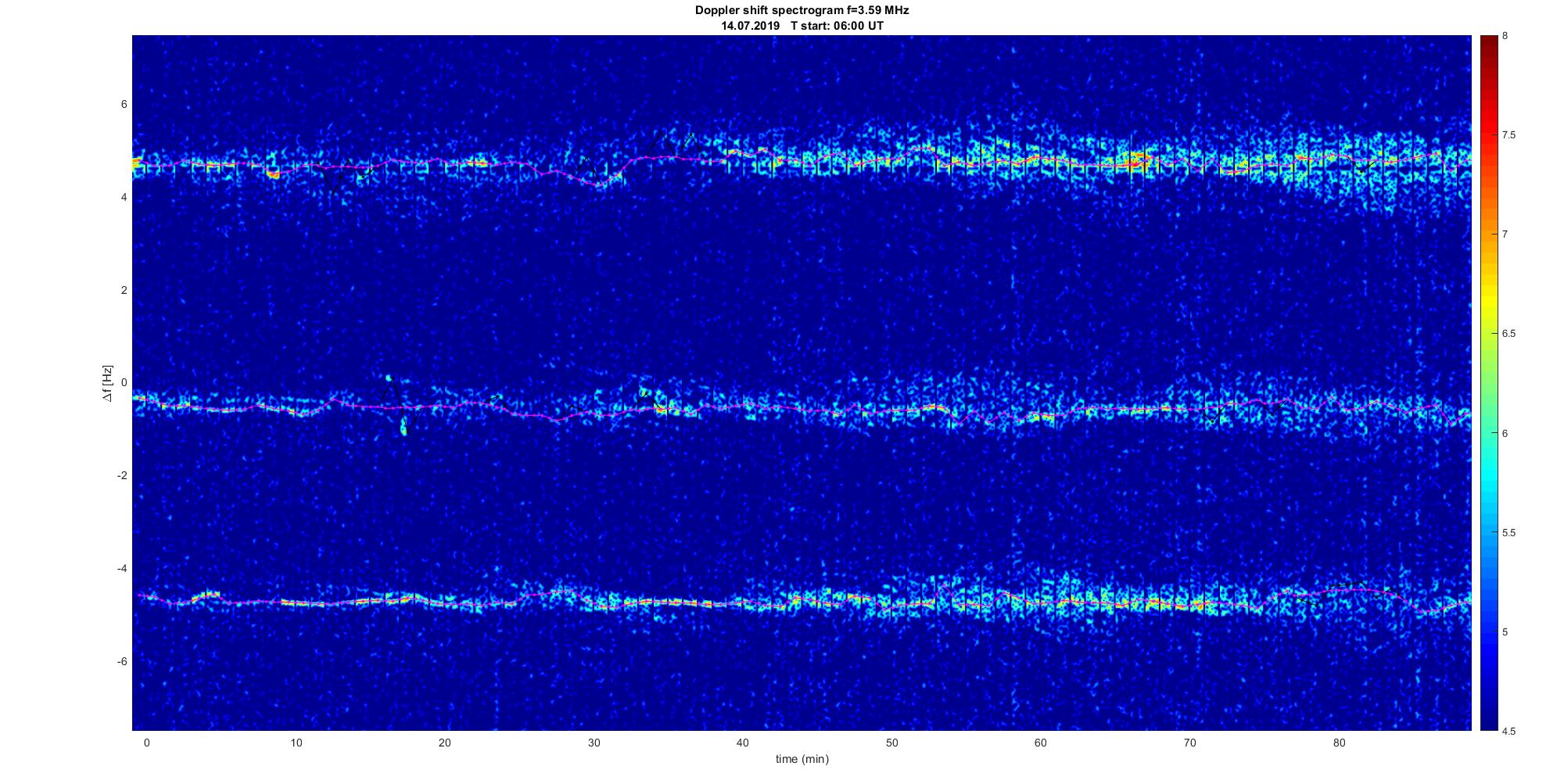Click the x-axis tick label '70'

(1190, 743)
